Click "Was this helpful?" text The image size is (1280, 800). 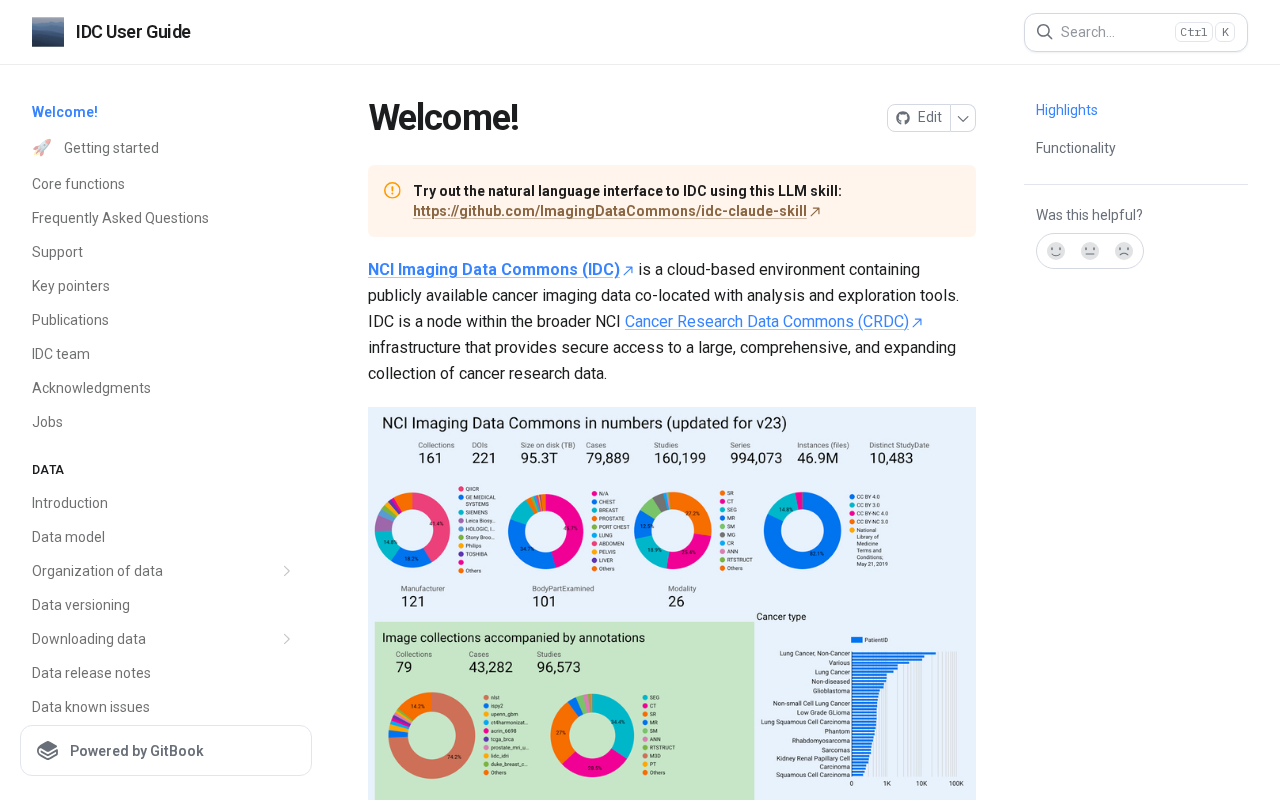click(x=1089, y=215)
